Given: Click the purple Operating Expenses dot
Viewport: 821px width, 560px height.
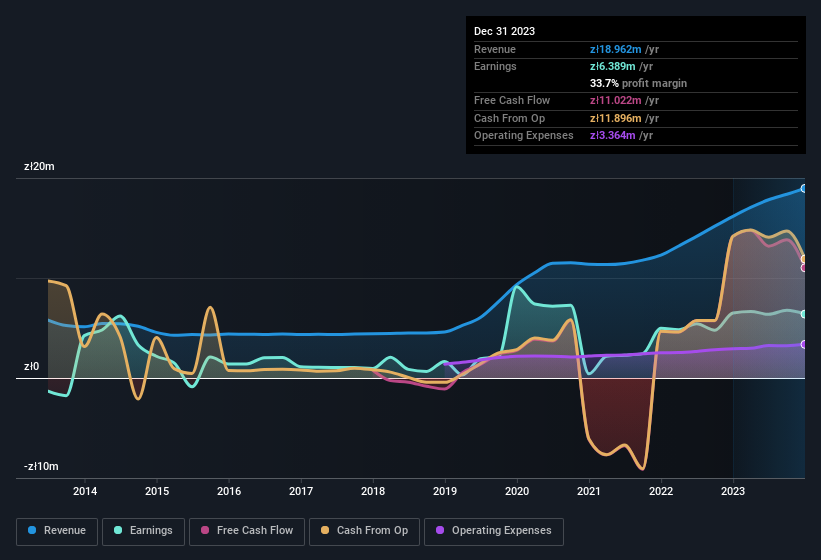Looking at the screenshot, I should [441, 531].
